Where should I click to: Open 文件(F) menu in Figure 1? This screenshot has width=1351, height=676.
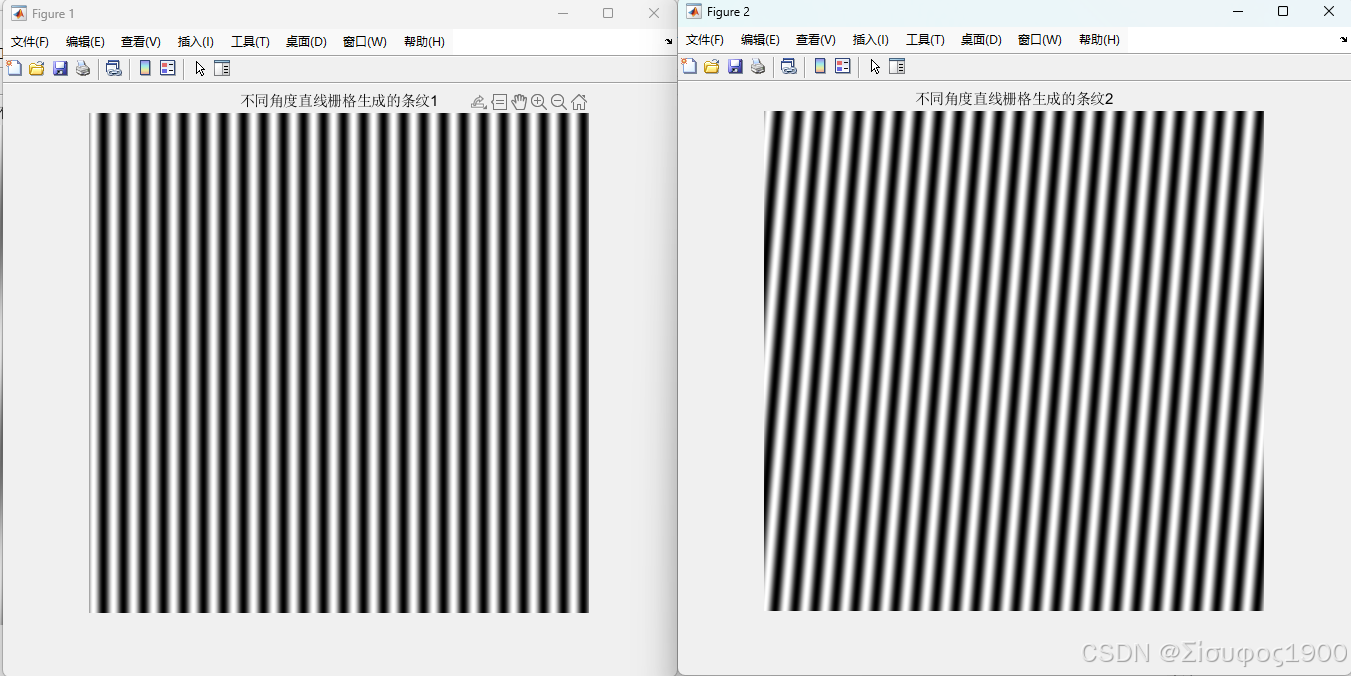click(x=30, y=42)
